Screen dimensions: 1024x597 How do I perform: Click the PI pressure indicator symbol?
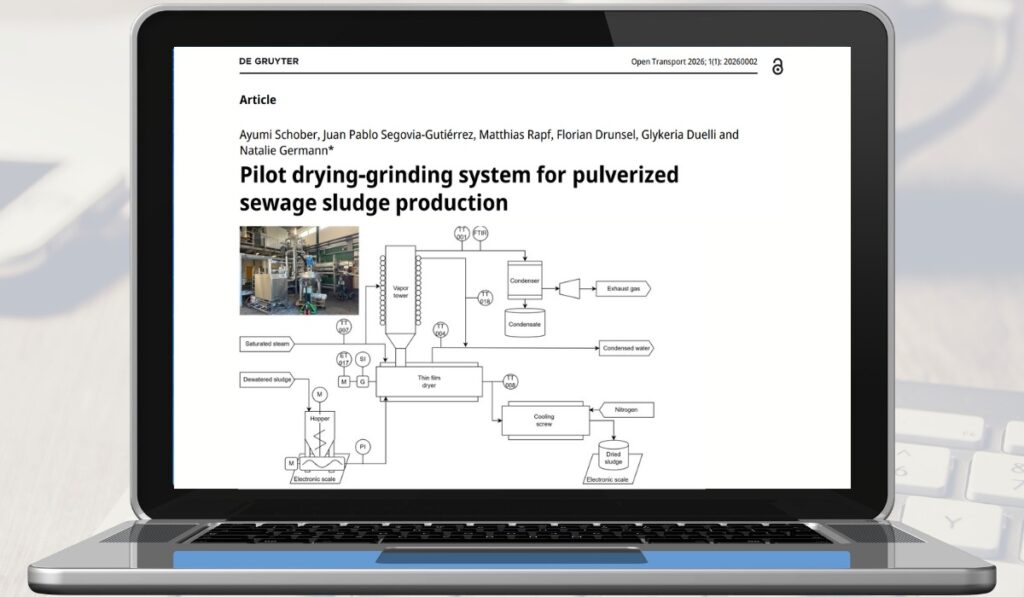[x=363, y=444]
